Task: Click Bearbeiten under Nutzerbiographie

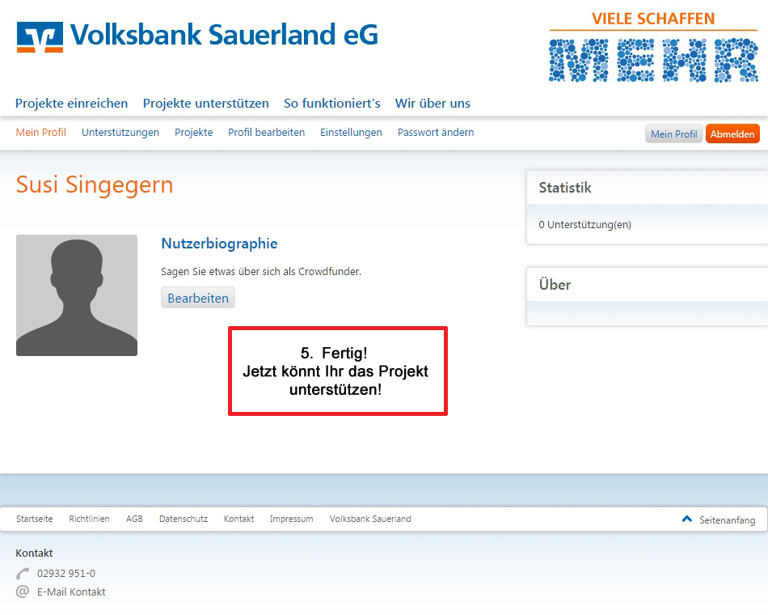Action: pos(198,298)
